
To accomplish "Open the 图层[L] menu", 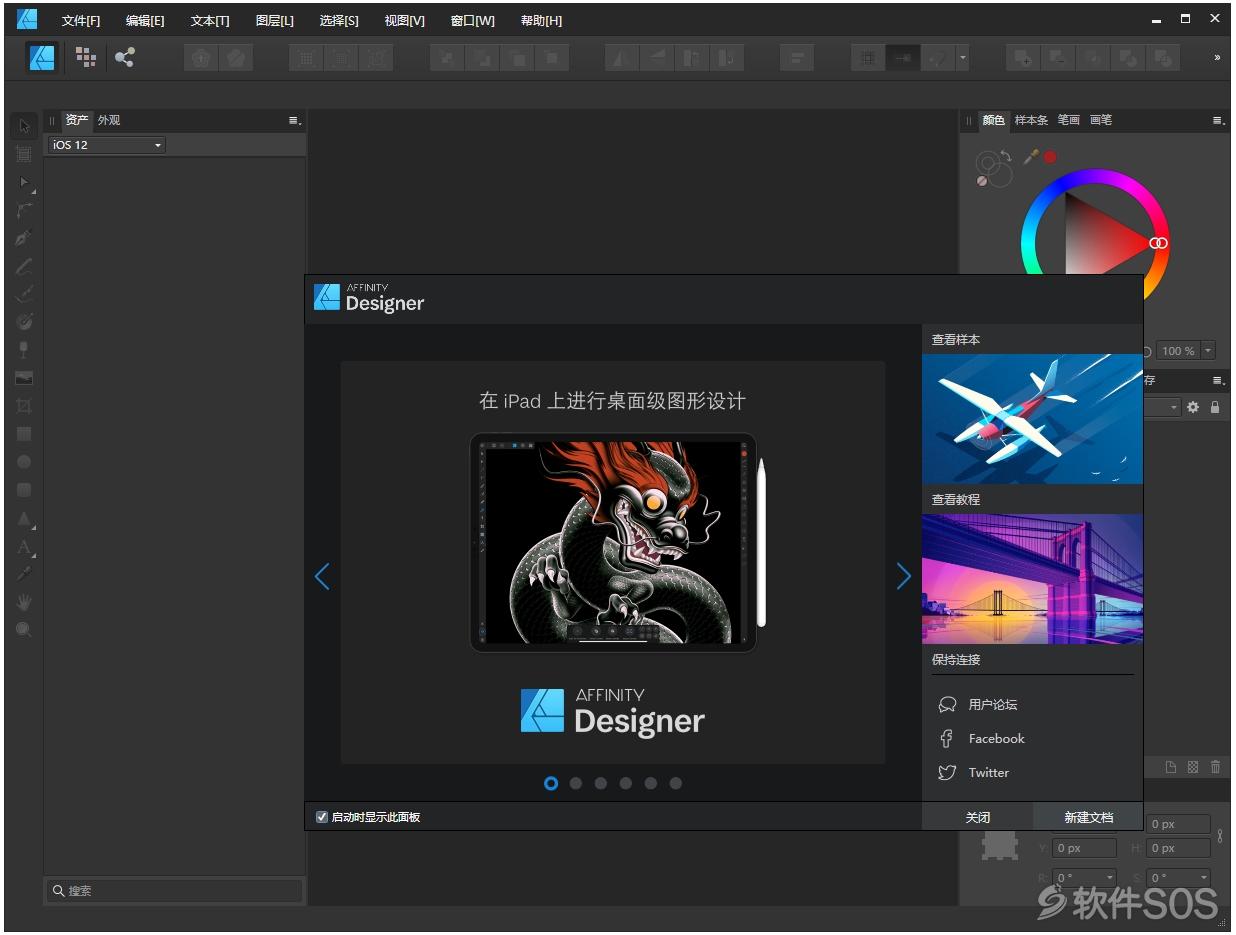I will [x=275, y=21].
